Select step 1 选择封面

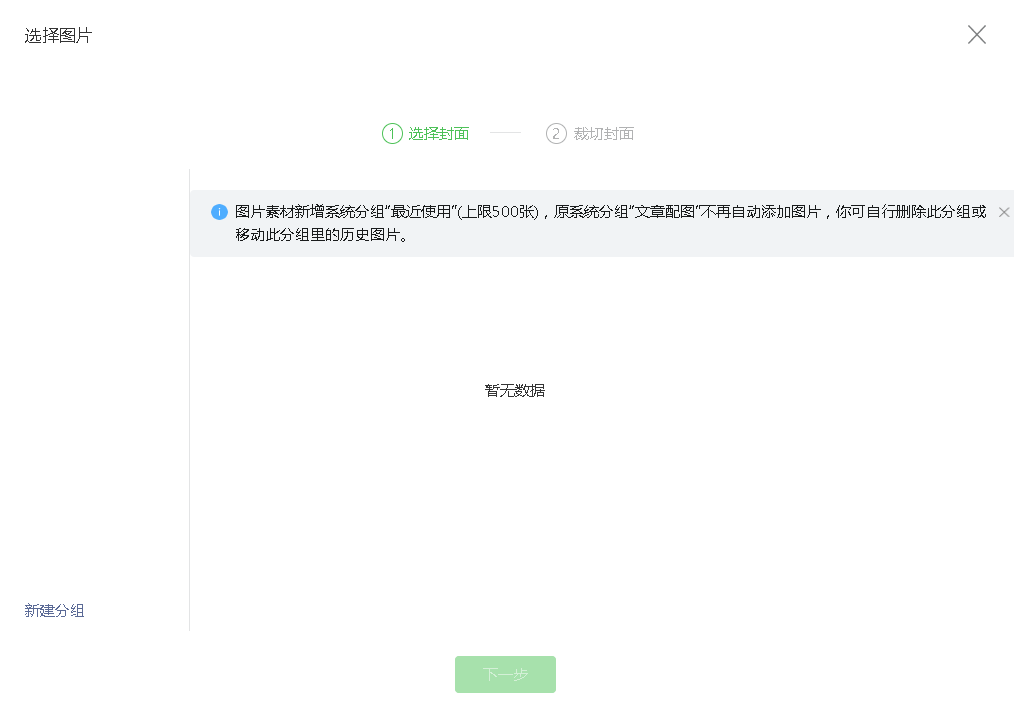coord(426,134)
